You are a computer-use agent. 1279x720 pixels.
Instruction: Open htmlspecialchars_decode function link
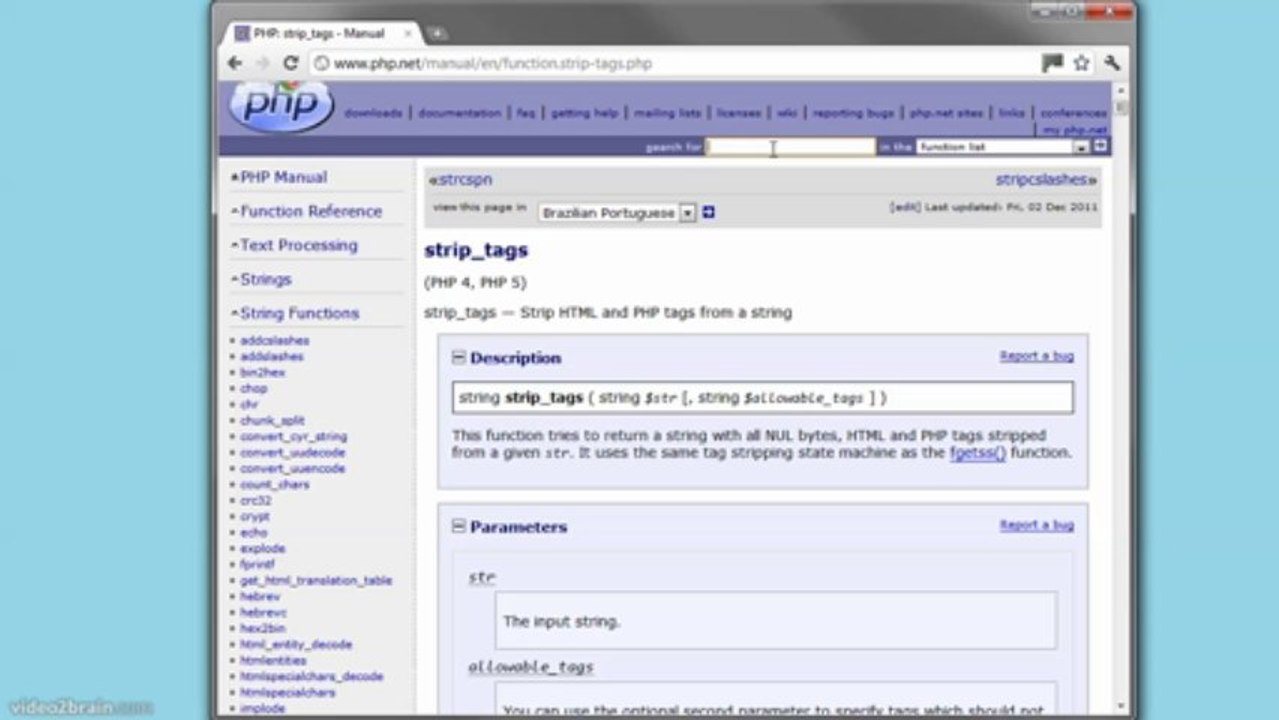pyautogui.click(x=311, y=677)
